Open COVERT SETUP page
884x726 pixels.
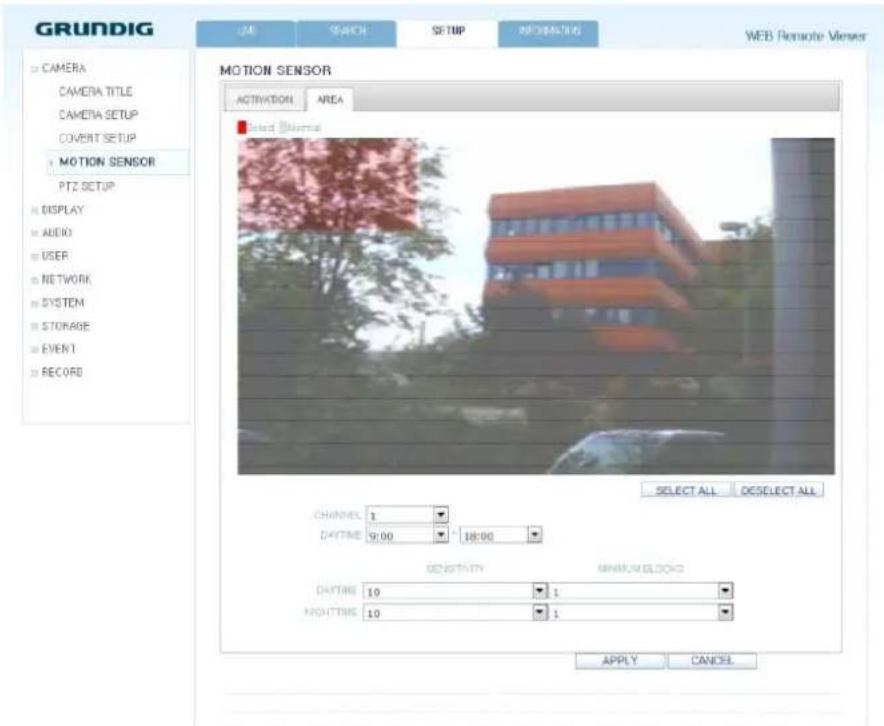[x=98, y=138]
